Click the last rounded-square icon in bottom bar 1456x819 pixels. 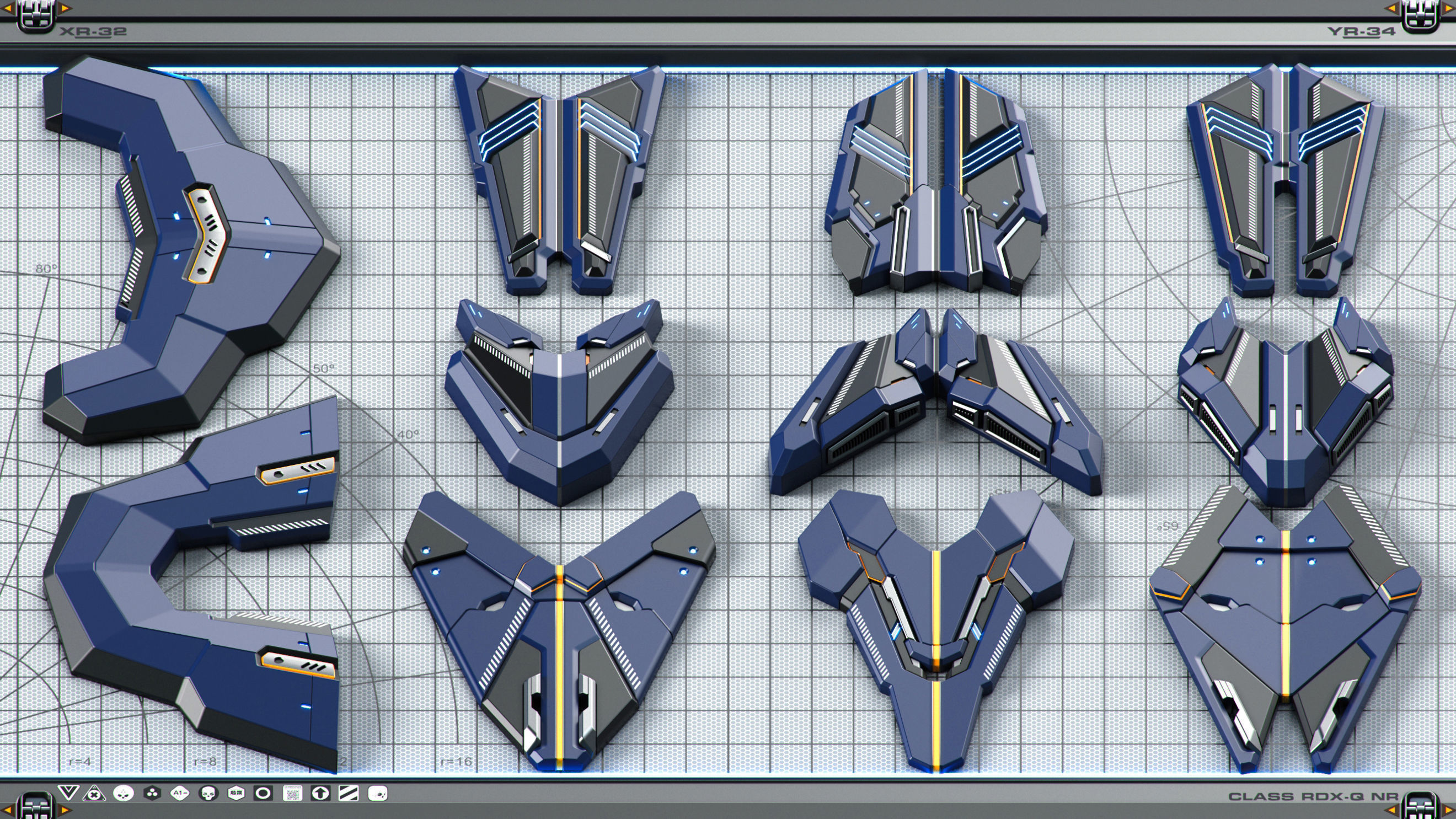pos(377,794)
